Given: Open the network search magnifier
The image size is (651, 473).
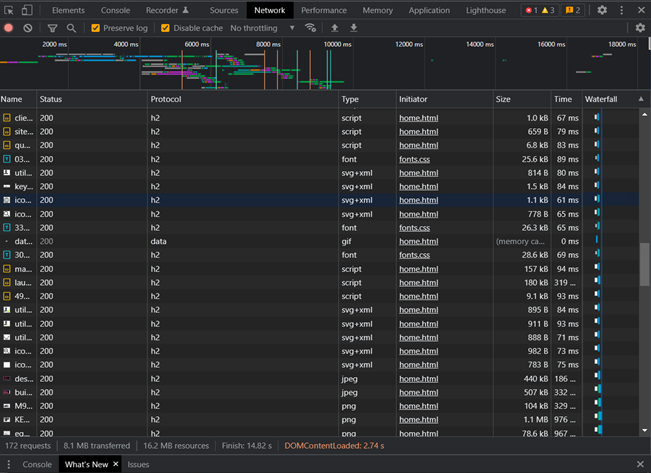Looking at the screenshot, I should [x=71, y=28].
